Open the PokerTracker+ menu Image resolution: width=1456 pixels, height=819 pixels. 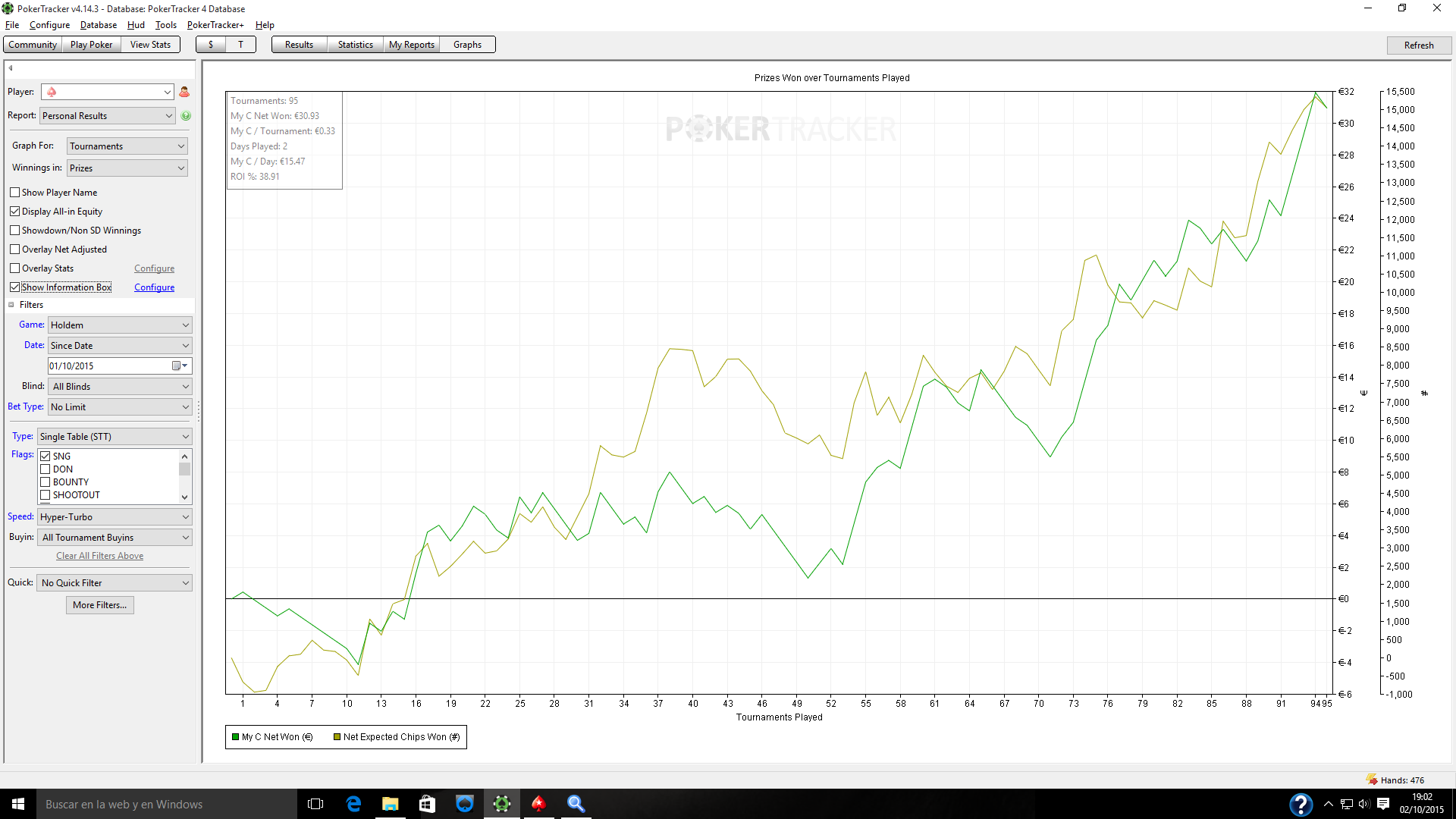(215, 25)
